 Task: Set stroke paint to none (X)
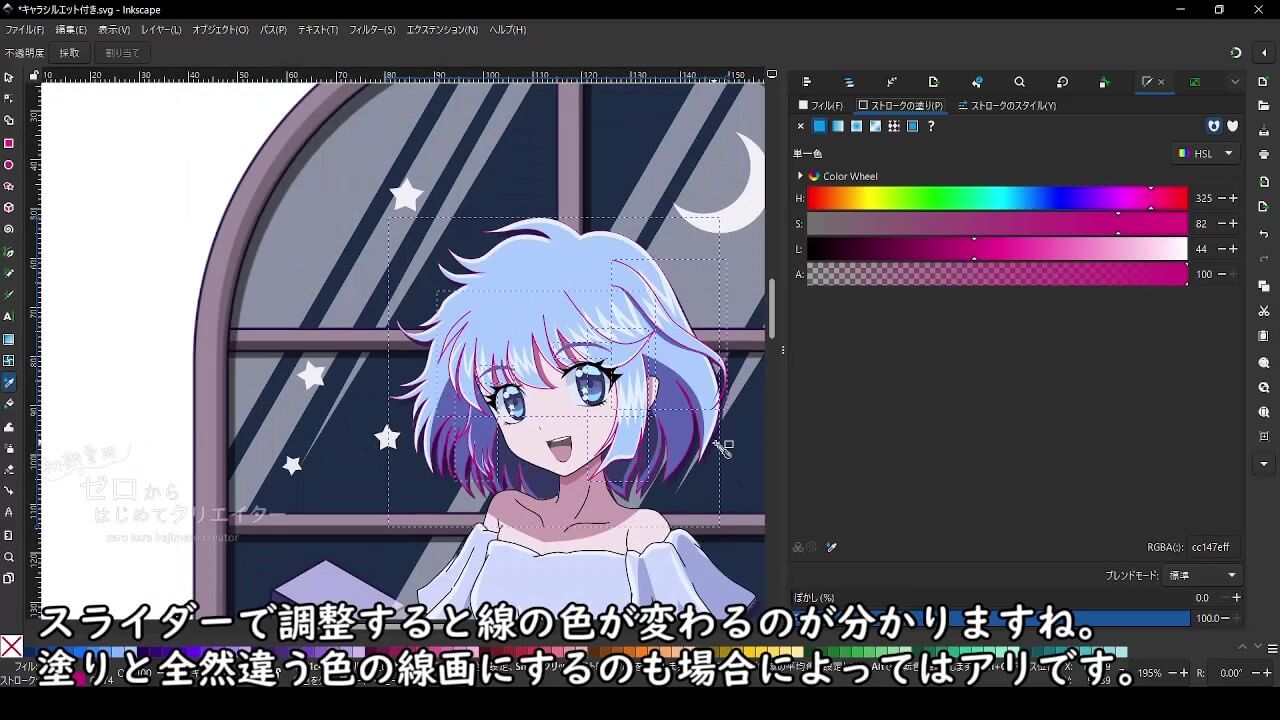(800, 126)
